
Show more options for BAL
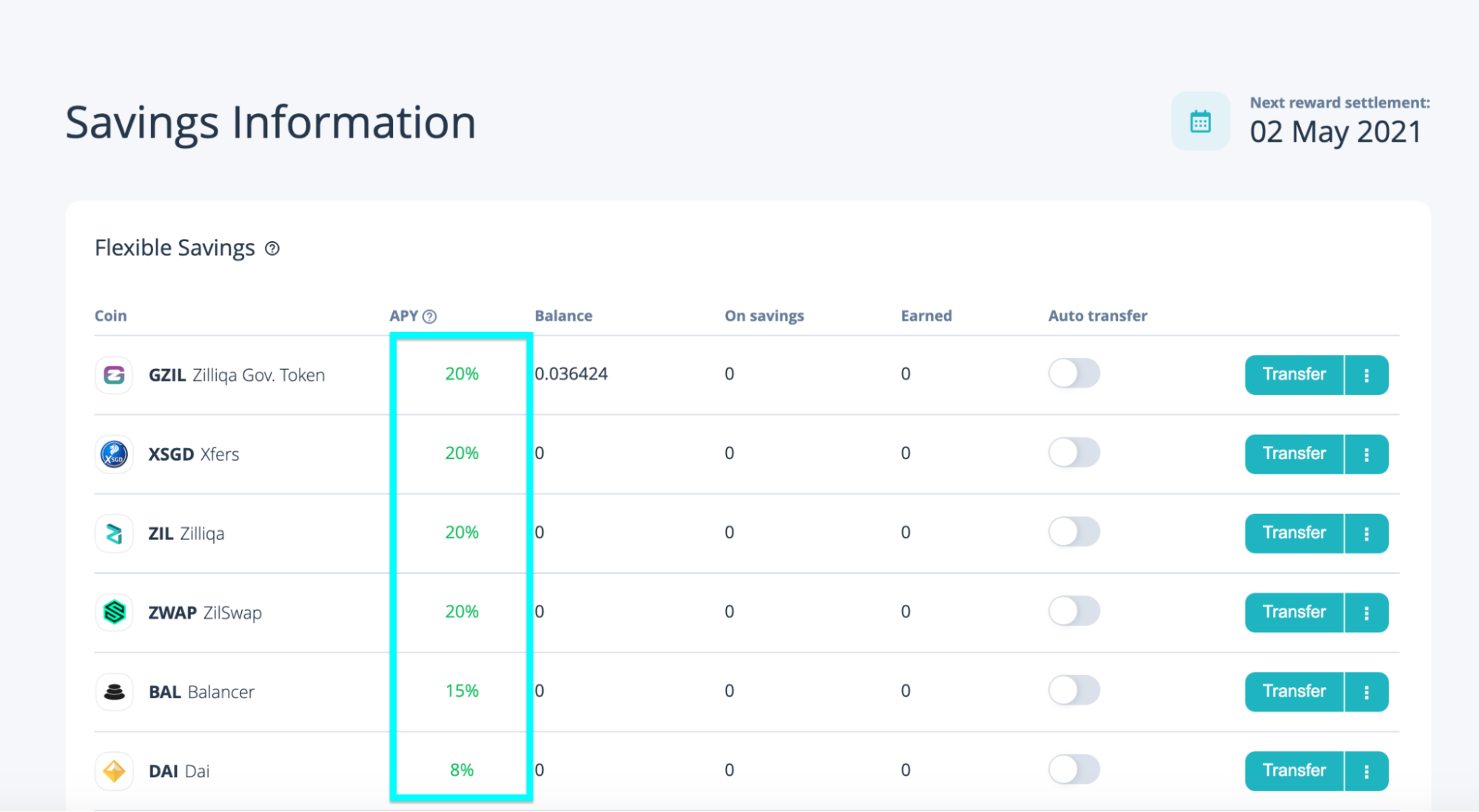pyautogui.click(x=1367, y=692)
